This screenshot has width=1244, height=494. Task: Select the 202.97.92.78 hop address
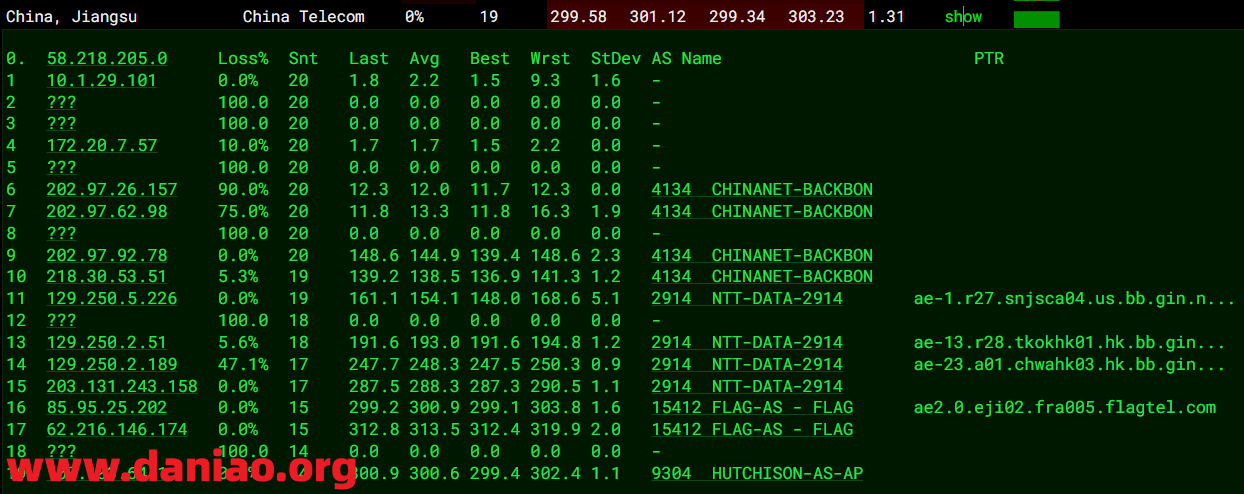click(106, 255)
